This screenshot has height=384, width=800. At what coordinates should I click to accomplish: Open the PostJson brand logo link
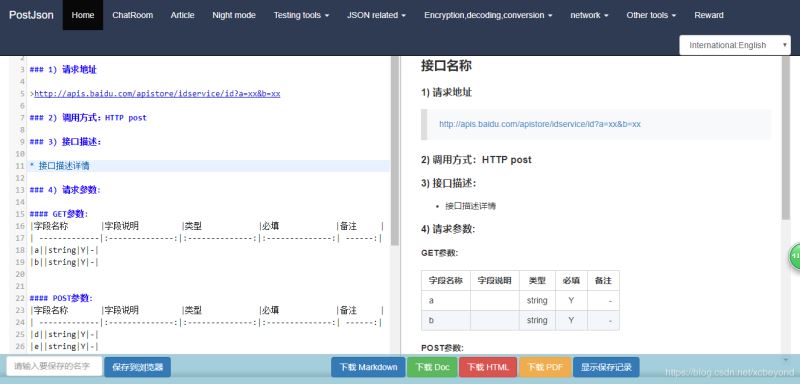[x=31, y=15]
